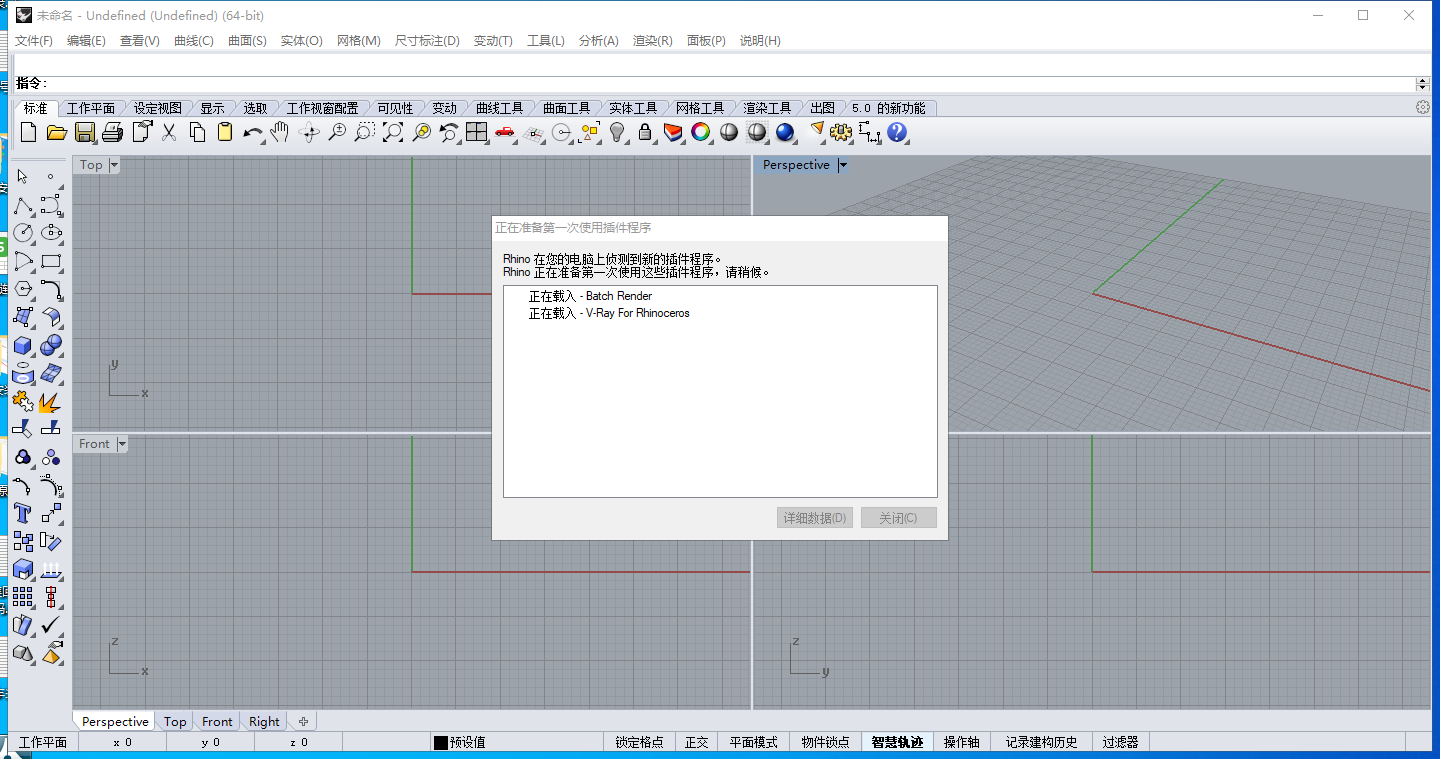
Task: Toggle 正交 ortho mode
Action: coord(696,742)
